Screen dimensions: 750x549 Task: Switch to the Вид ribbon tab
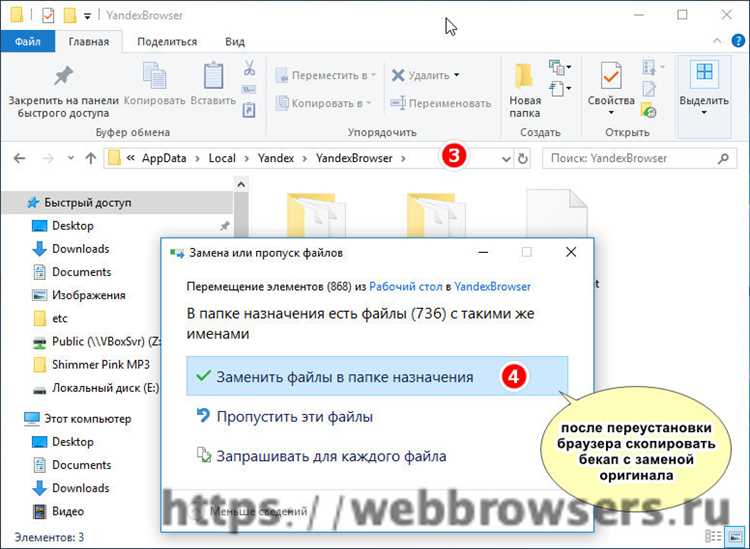click(235, 41)
